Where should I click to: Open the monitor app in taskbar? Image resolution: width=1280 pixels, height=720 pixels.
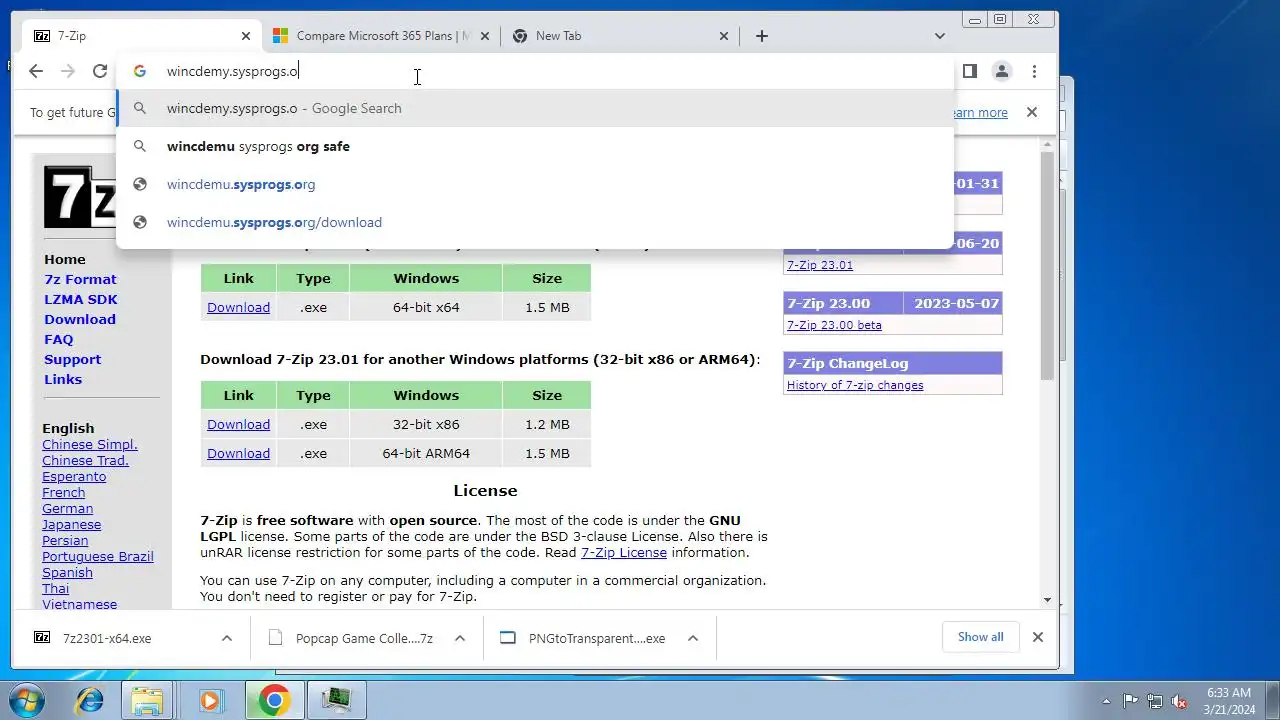pos(337,700)
